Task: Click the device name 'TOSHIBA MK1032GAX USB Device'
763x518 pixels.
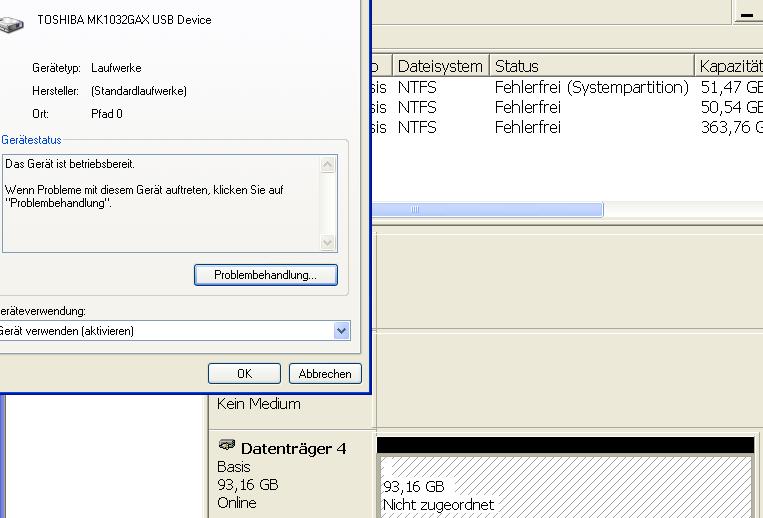Action: 124,20
